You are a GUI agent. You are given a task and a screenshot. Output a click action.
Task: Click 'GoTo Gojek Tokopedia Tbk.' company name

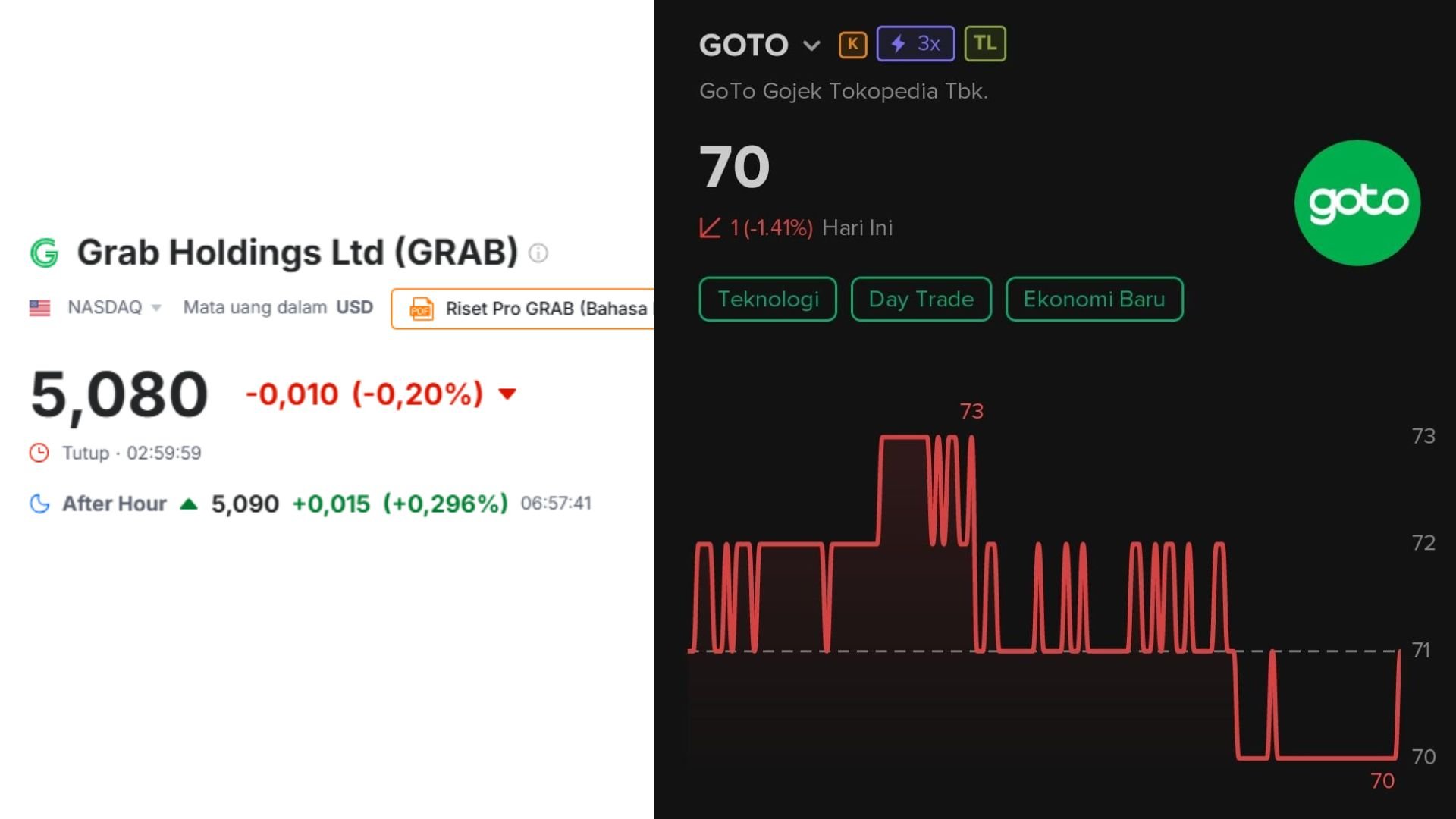[x=843, y=91]
